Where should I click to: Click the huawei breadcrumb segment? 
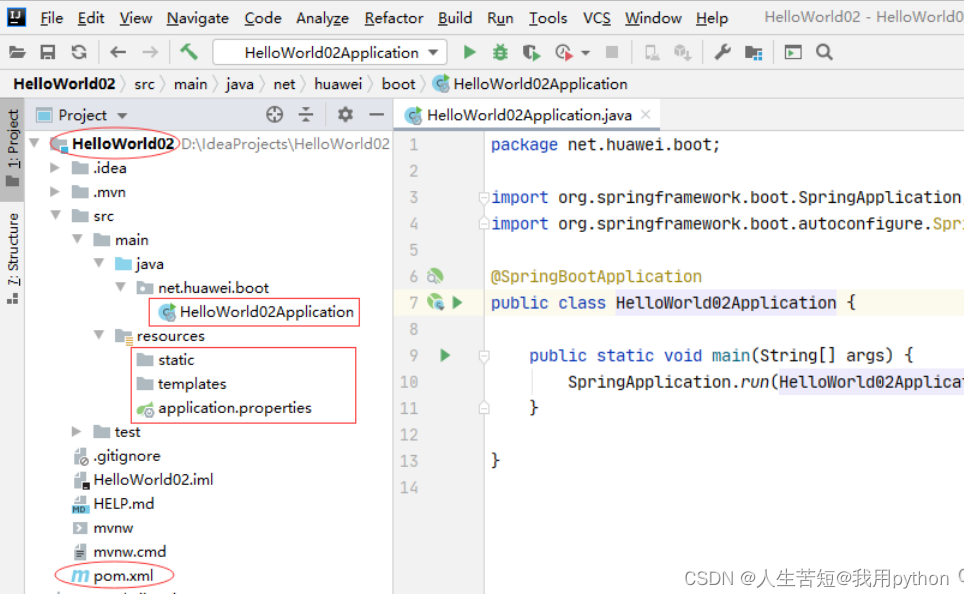point(338,84)
